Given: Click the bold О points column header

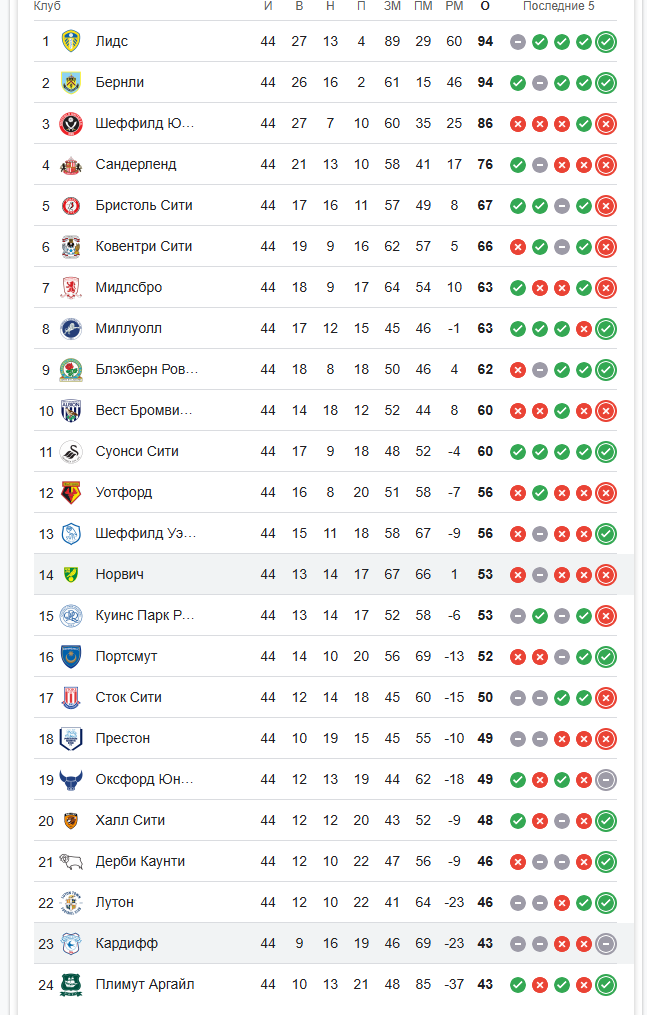Looking at the screenshot, I should (485, 6).
